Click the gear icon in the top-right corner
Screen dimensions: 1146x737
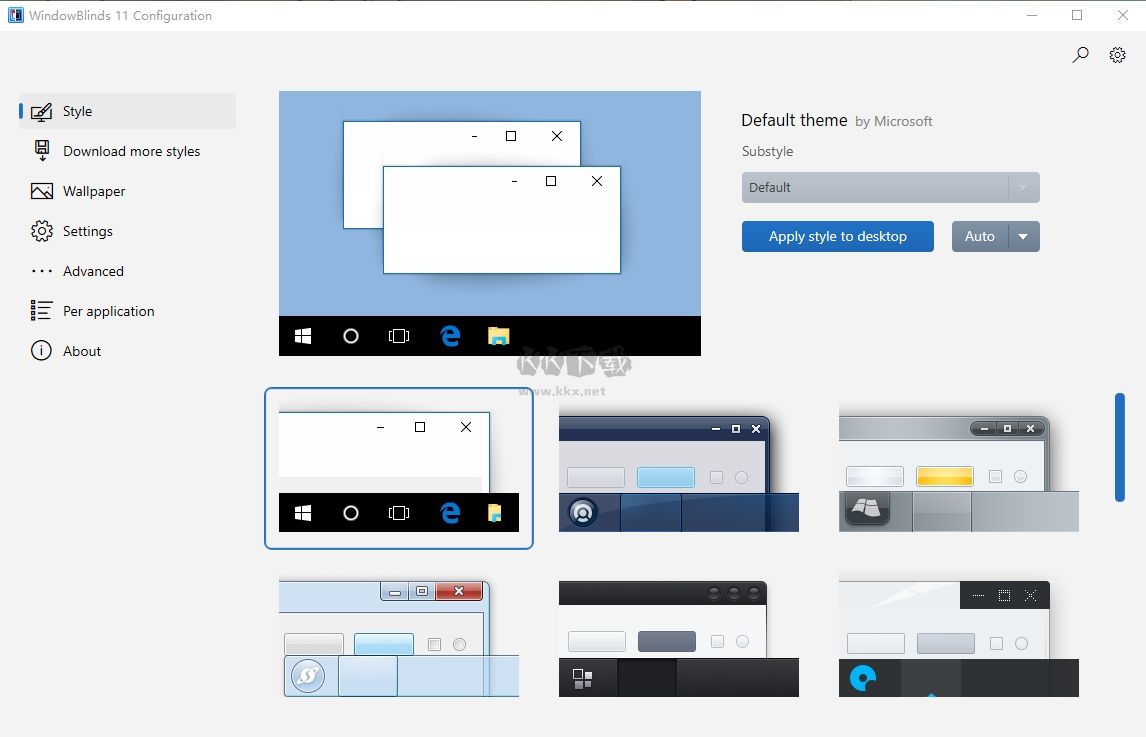pos(1117,55)
